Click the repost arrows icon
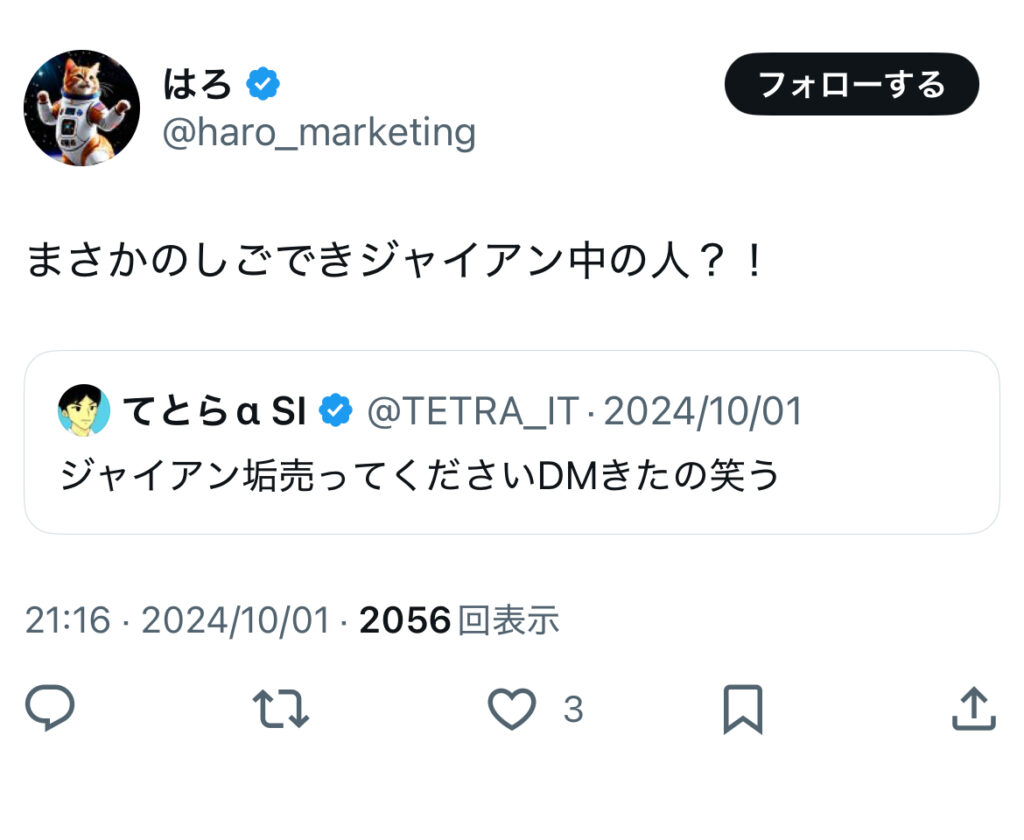 click(x=281, y=709)
